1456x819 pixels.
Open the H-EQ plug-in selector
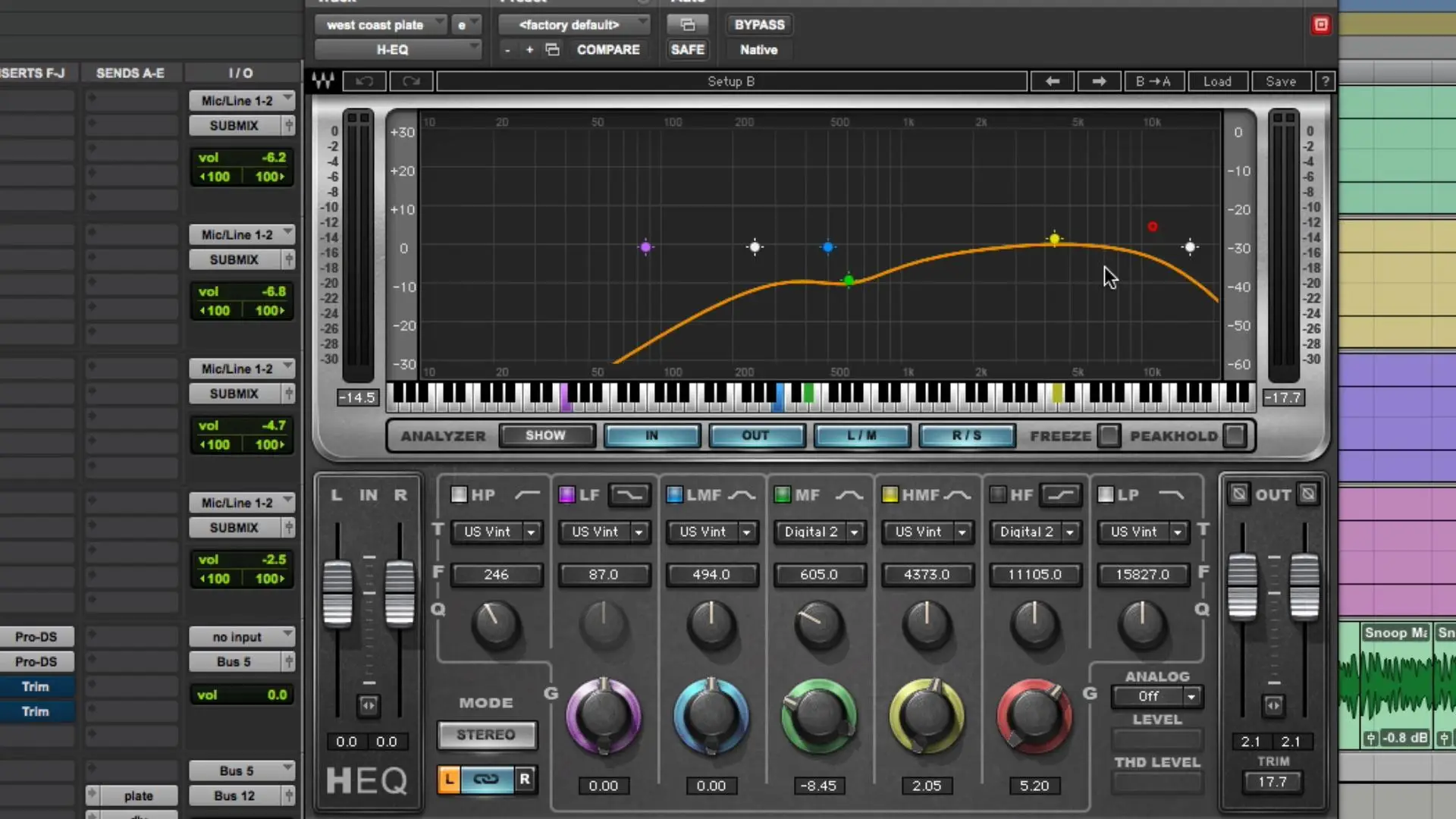tap(398, 49)
